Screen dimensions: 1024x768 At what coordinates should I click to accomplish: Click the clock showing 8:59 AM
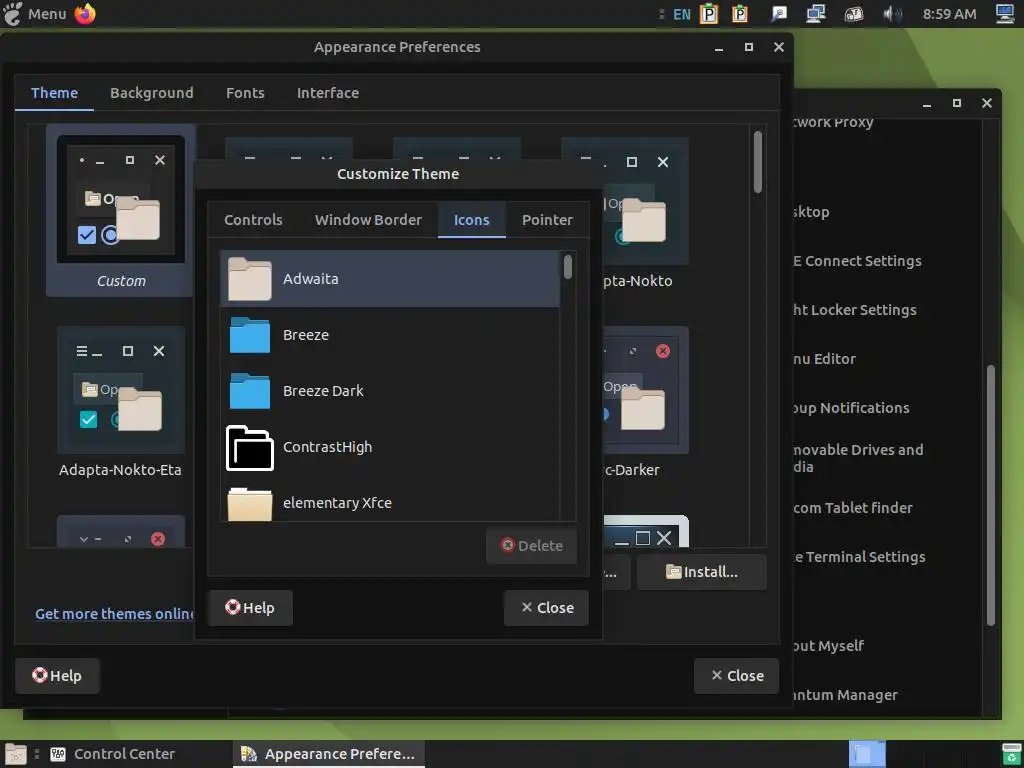[949, 14]
